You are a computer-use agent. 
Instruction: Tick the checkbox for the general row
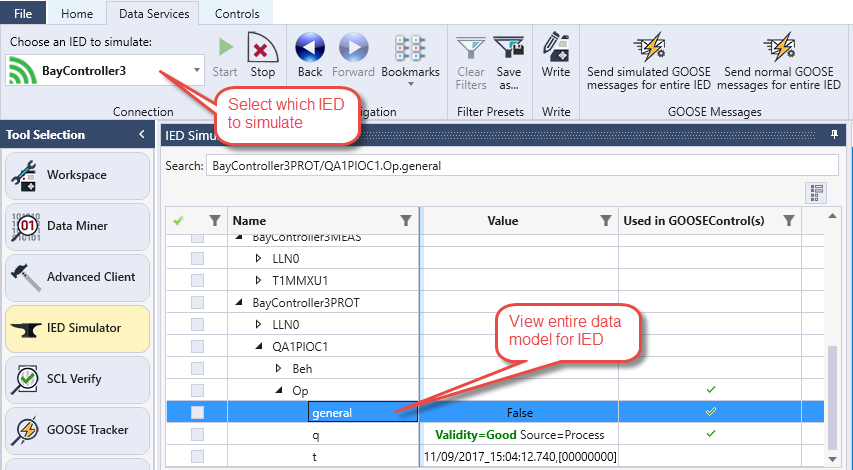pyautogui.click(x=198, y=412)
